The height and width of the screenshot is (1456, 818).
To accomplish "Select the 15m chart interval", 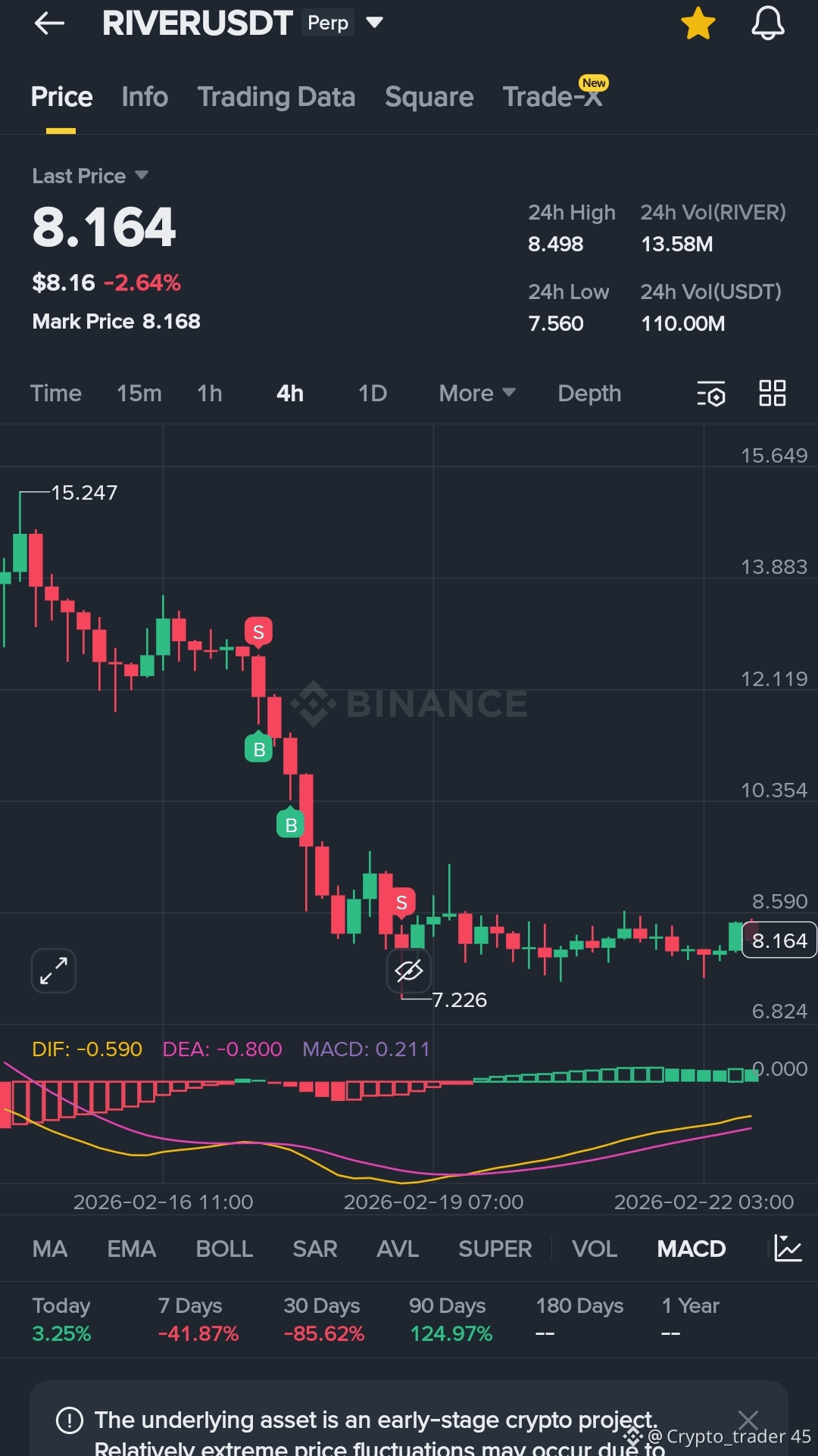I will click(x=139, y=393).
